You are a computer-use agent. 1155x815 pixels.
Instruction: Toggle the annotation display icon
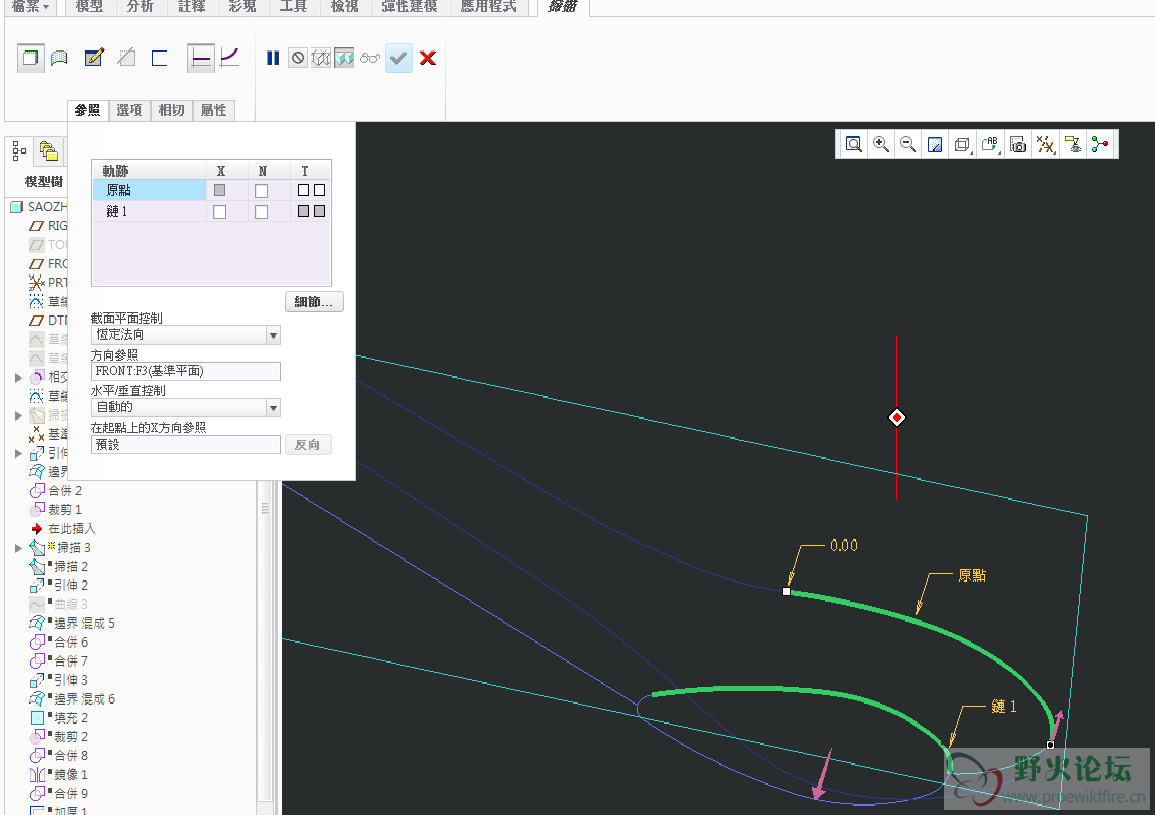click(x=1072, y=144)
